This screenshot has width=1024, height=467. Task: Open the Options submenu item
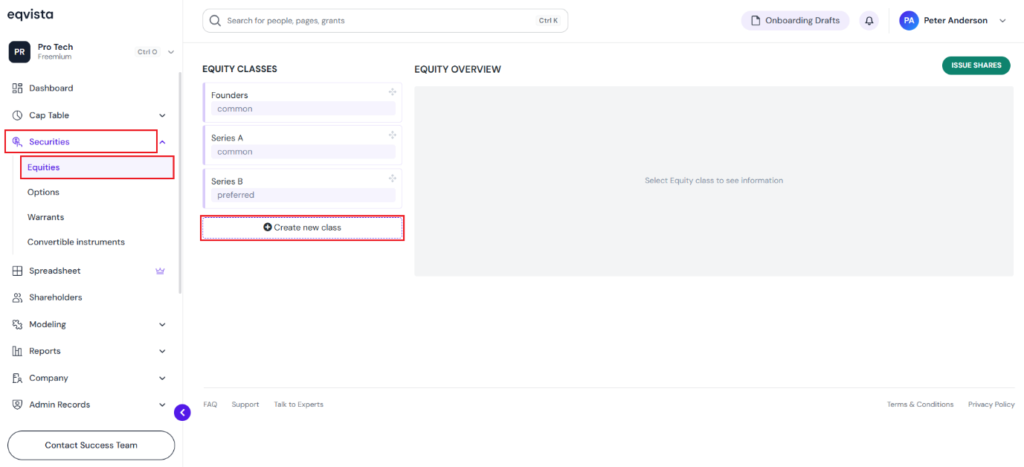pos(43,192)
